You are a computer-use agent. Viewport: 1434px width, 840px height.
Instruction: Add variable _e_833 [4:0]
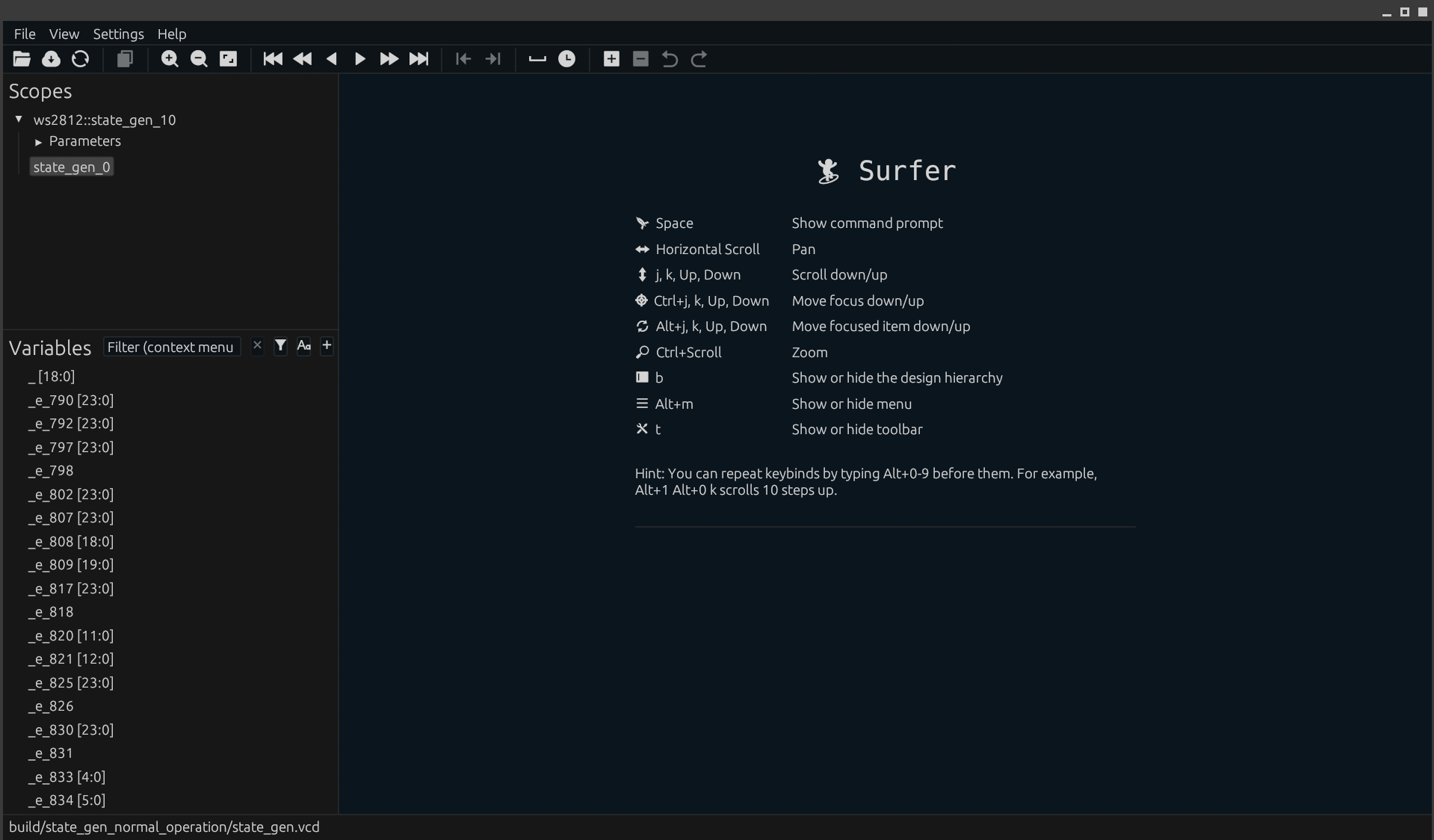pos(67,777)
